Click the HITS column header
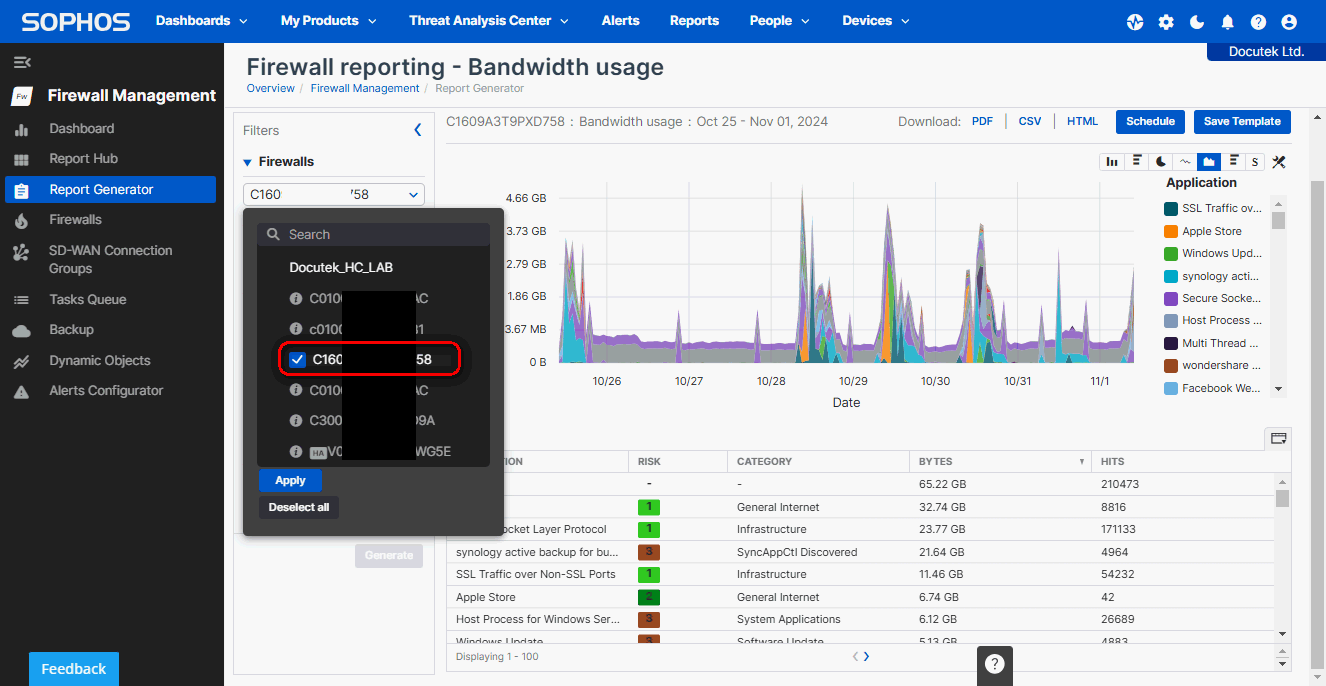The height and width of the screenshot is (686, 1326). tap(1112, 462)
